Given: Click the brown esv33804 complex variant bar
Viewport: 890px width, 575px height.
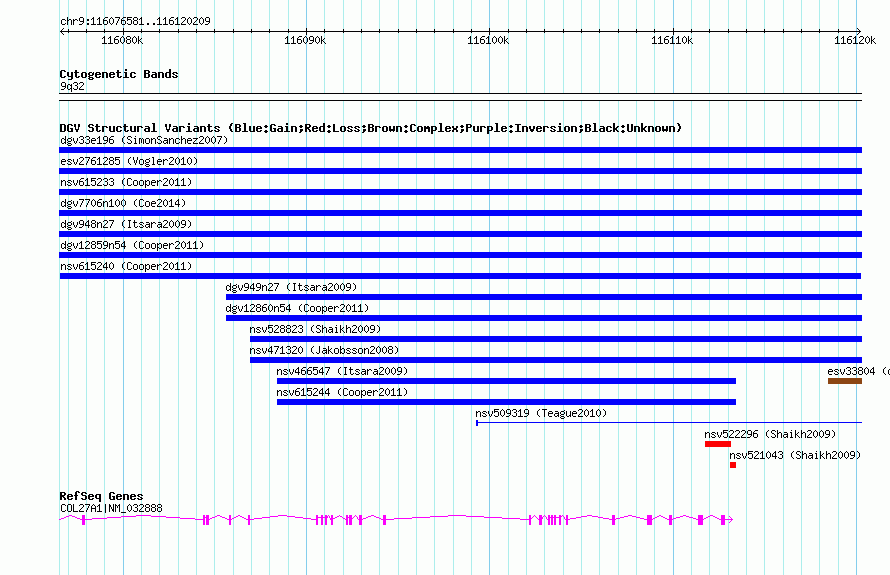Looking at the screenshot, I should 845,381.
